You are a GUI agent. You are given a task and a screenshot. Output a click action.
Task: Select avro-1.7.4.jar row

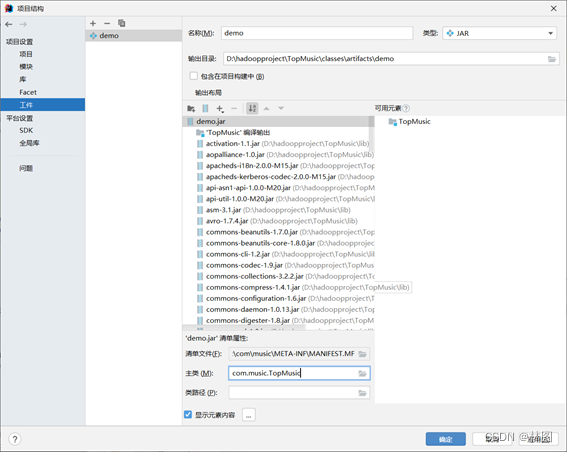278,221
